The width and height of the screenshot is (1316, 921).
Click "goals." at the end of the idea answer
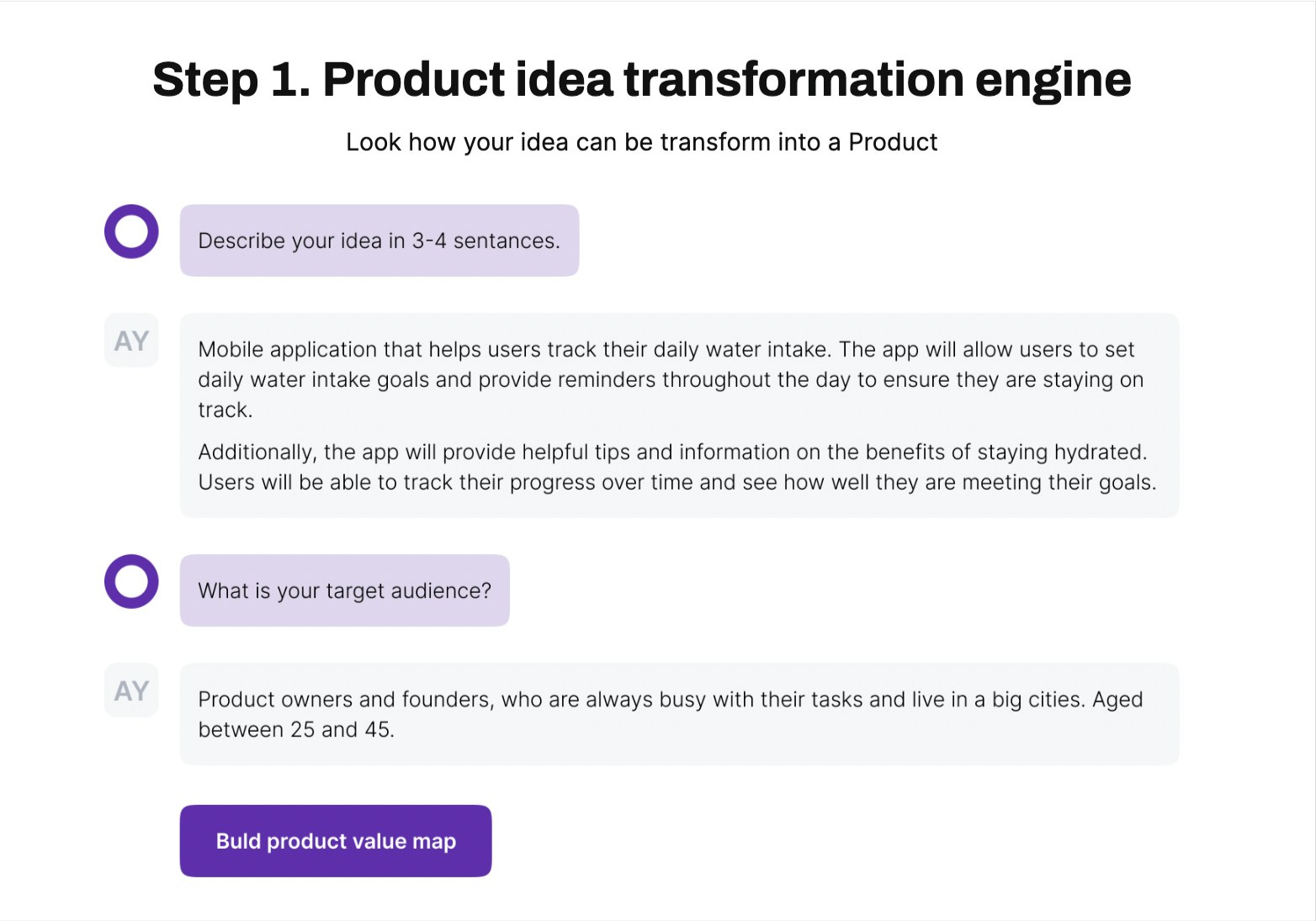pyautogui.click(x=1128, y=482)
